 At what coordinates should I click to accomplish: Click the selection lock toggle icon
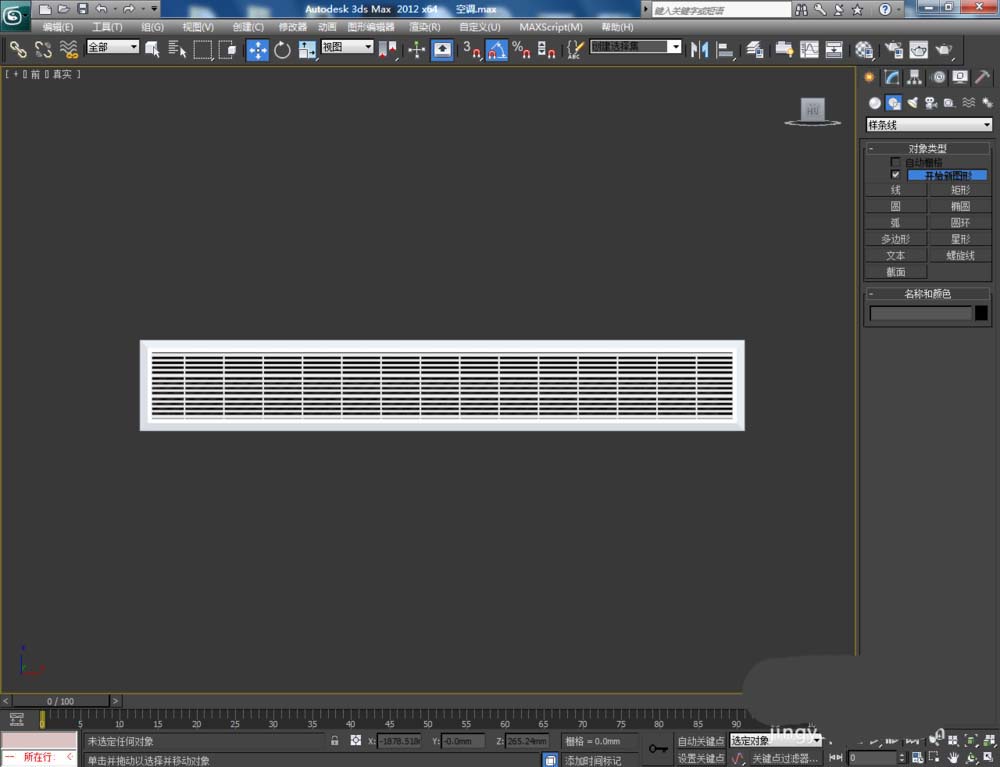pos(334,740)
